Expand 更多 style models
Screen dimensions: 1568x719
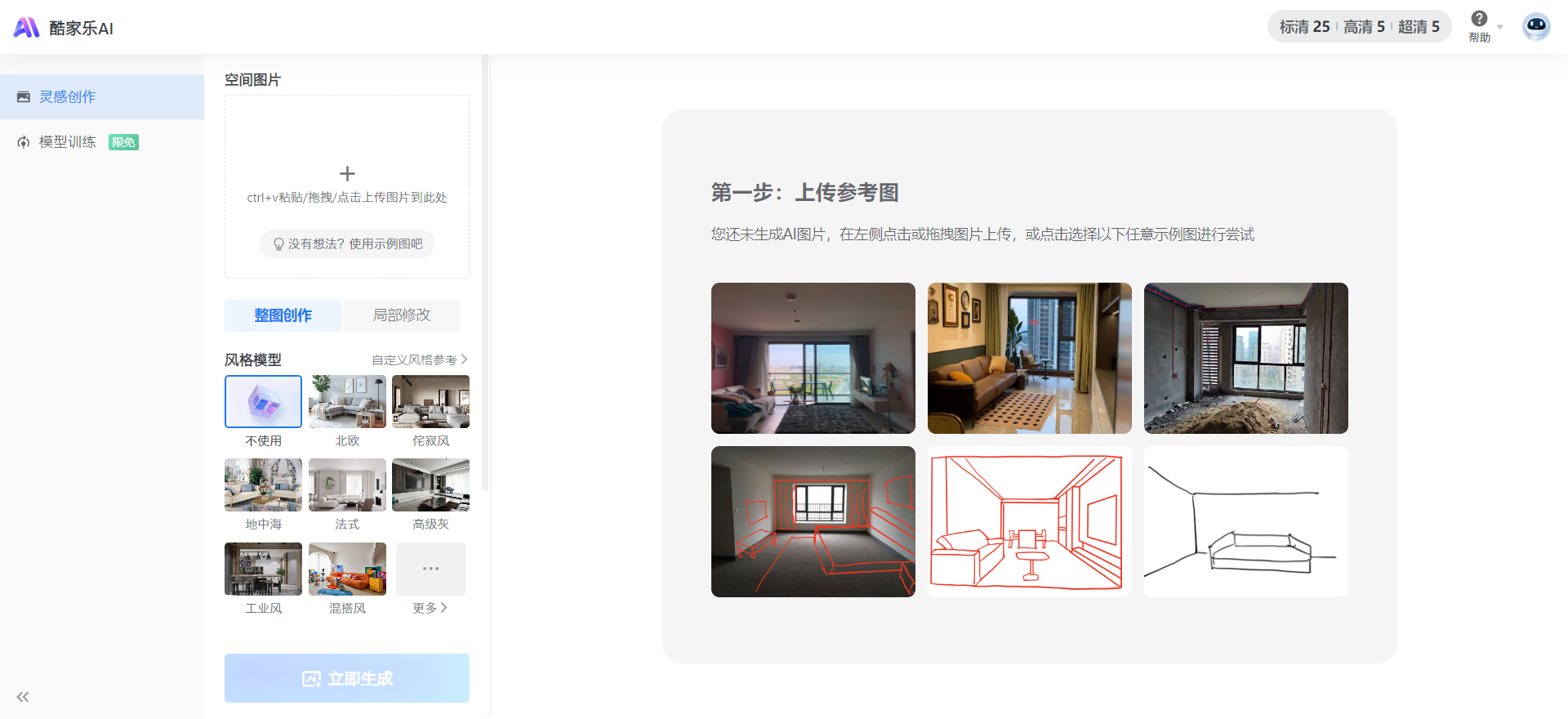click(430, 608)
